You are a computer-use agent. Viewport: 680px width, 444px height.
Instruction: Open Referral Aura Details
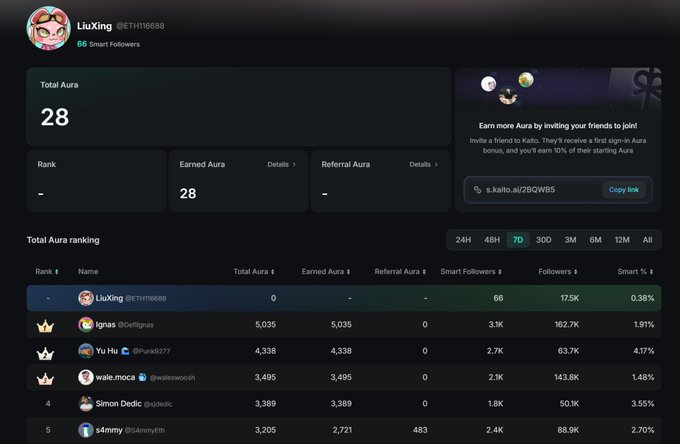click(424, 164)
